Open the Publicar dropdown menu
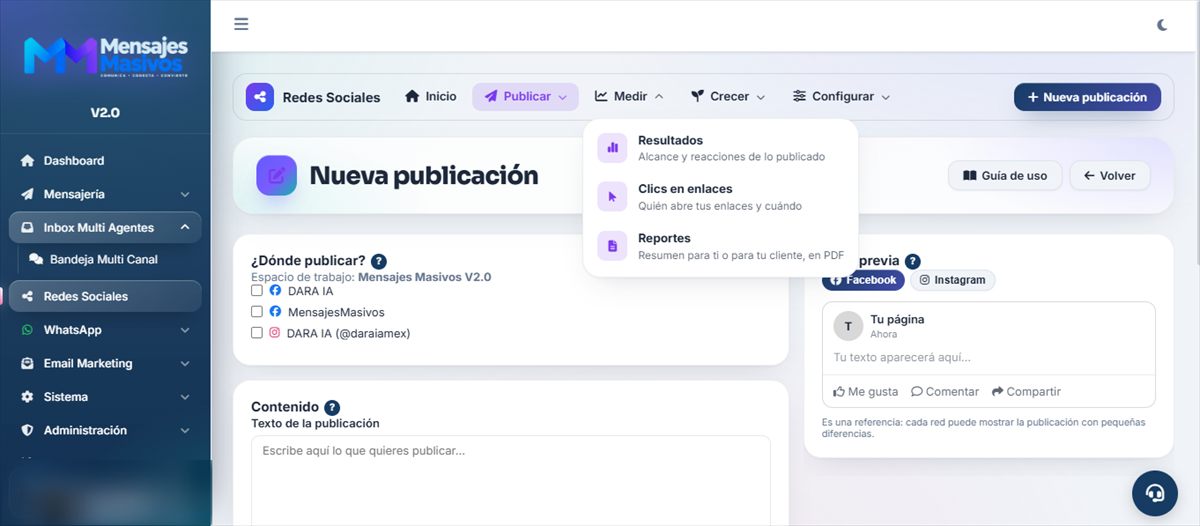Viewport: 1200px width, 526px height. (525, 97)
